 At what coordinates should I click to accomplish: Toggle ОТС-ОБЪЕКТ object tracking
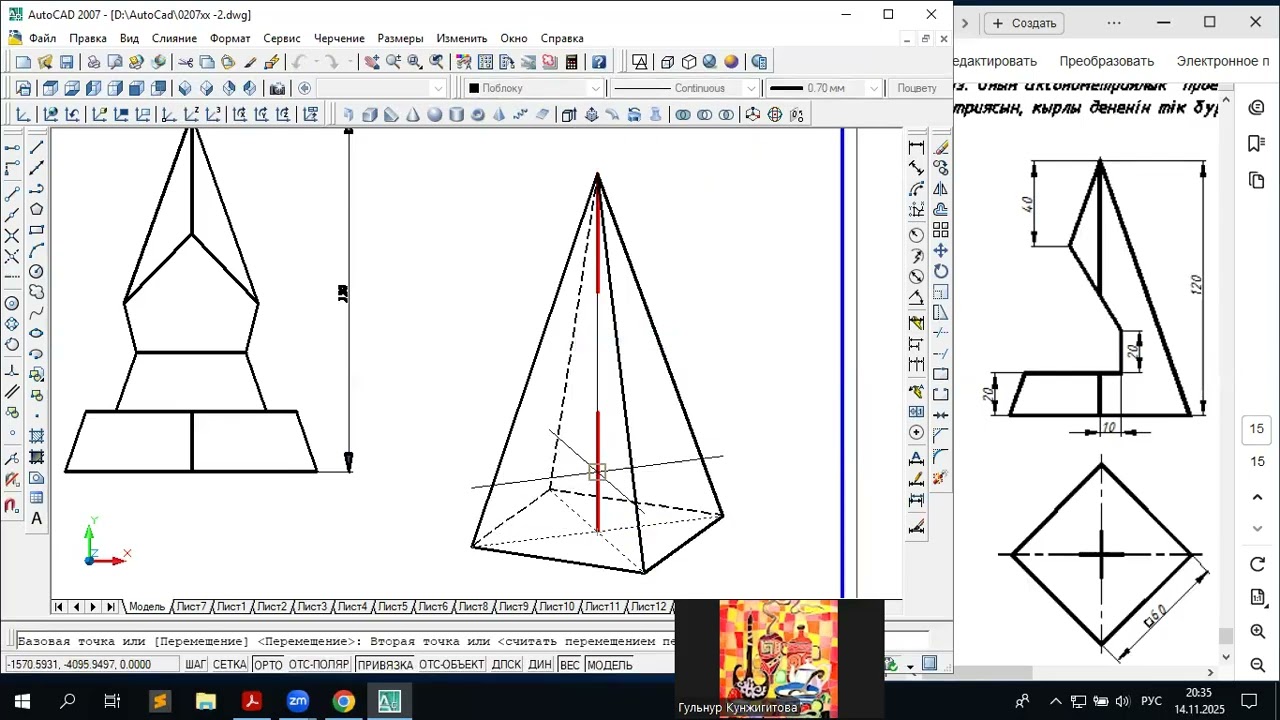[451, 665]
